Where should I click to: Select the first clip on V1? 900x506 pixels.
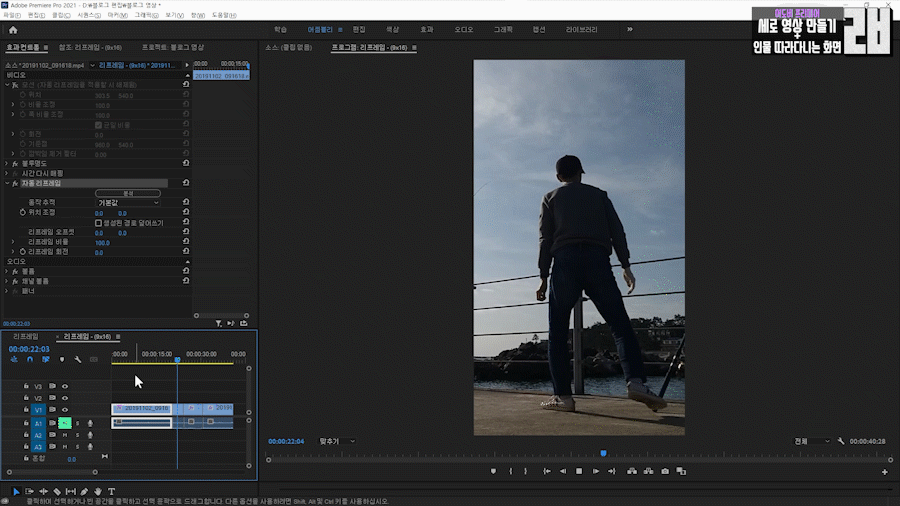click(x=142, y=409)
